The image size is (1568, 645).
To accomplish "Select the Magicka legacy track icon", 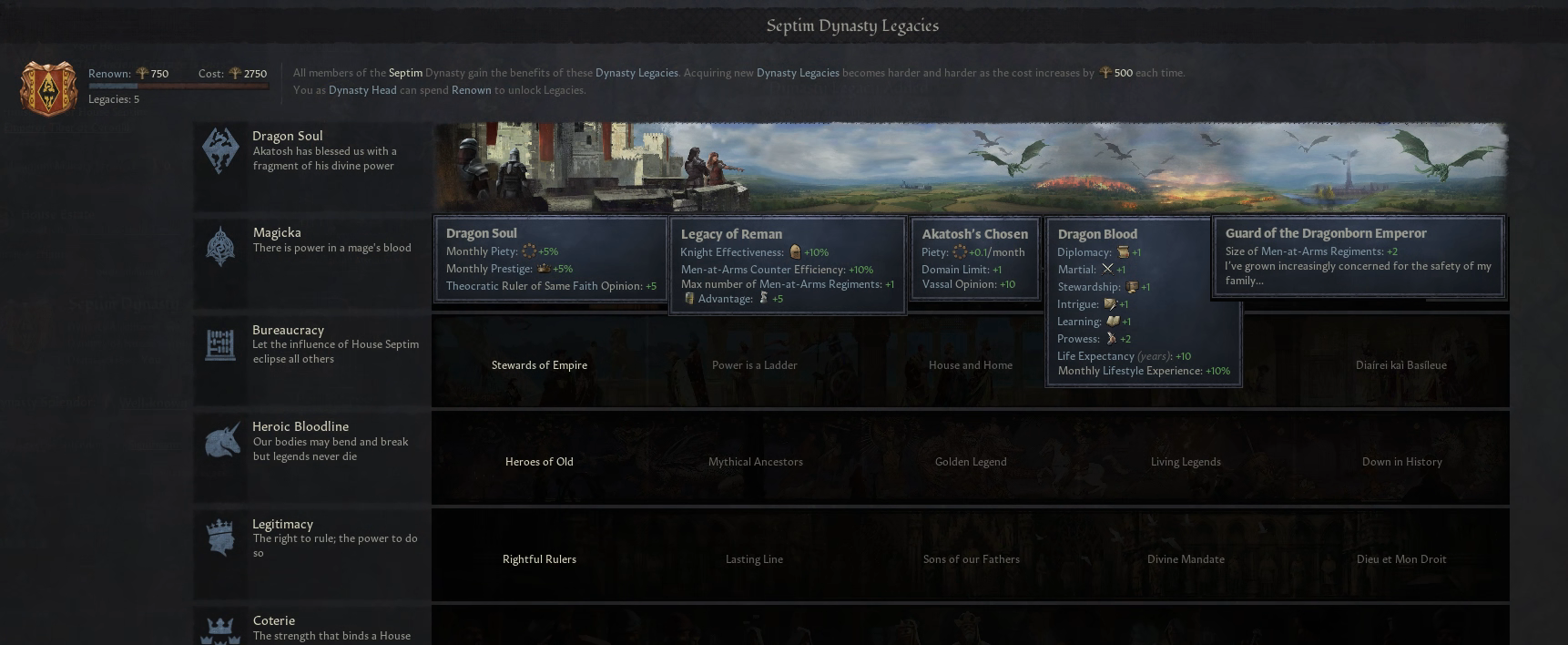I will (220, 247).
